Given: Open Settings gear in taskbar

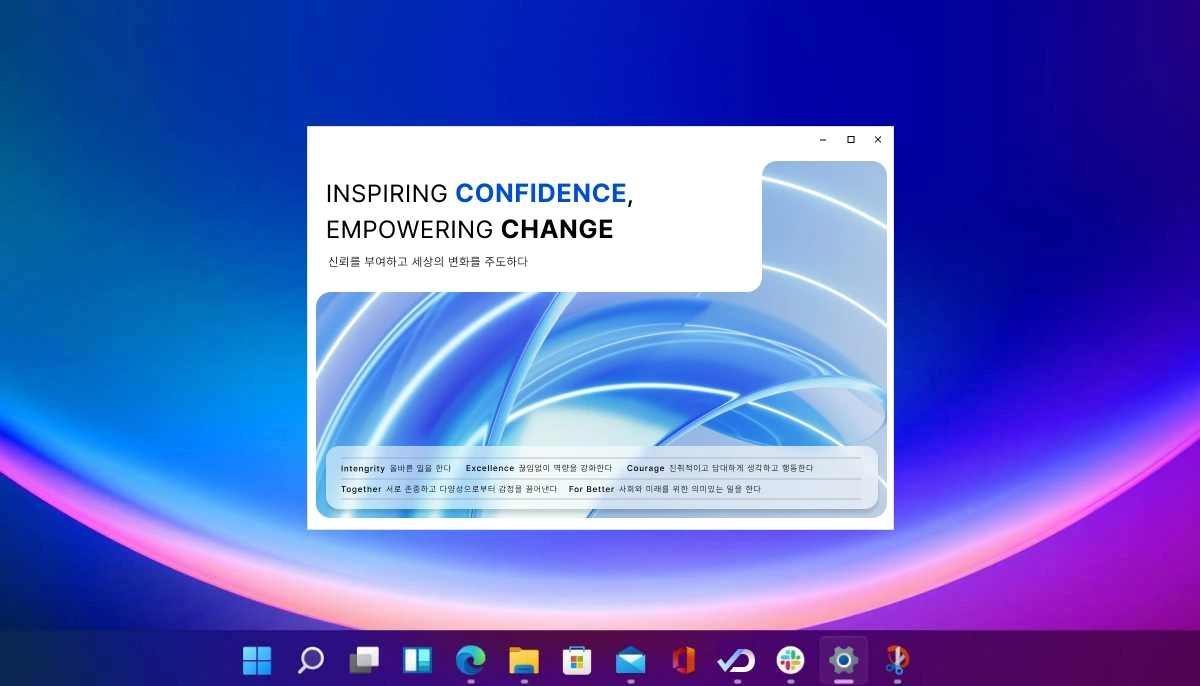Looking at the screenshot, I should click(x=844, y=660).
